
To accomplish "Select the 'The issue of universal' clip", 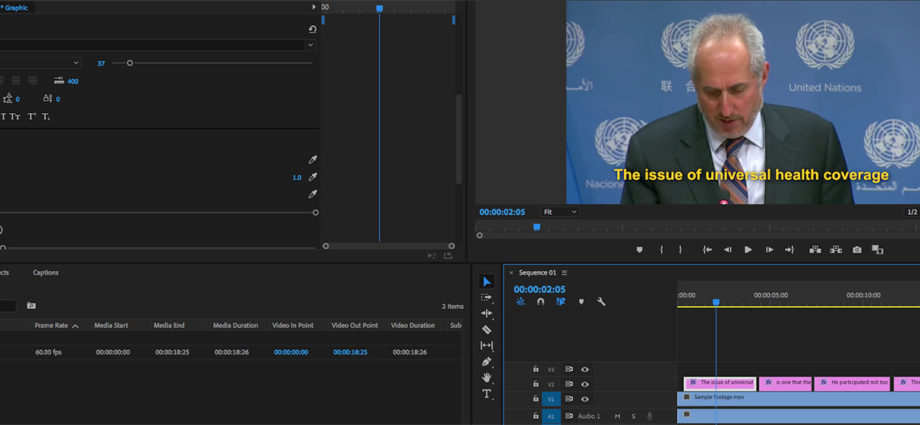I will click(x=720, y=384).
